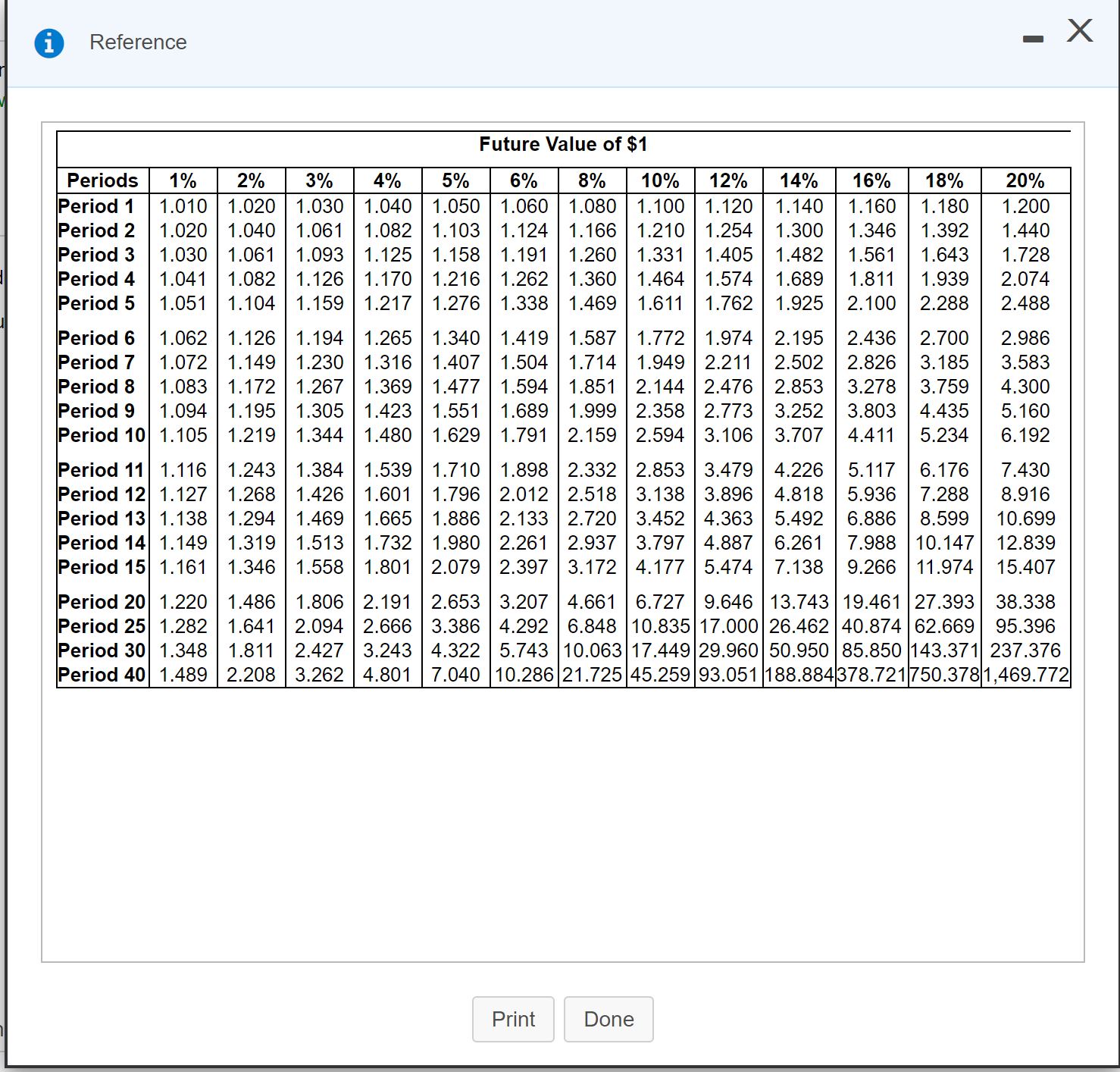Select the 'Period 12' row label
Image resolution: width=1120 pixels, height=1072 pixels.
[102, 494]
